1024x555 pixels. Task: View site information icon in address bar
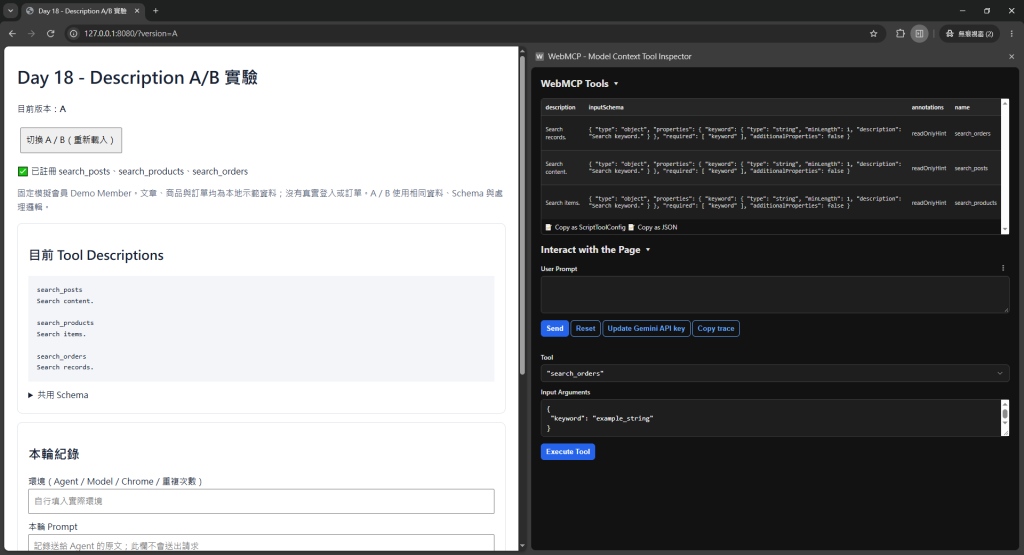pos(74,33)
